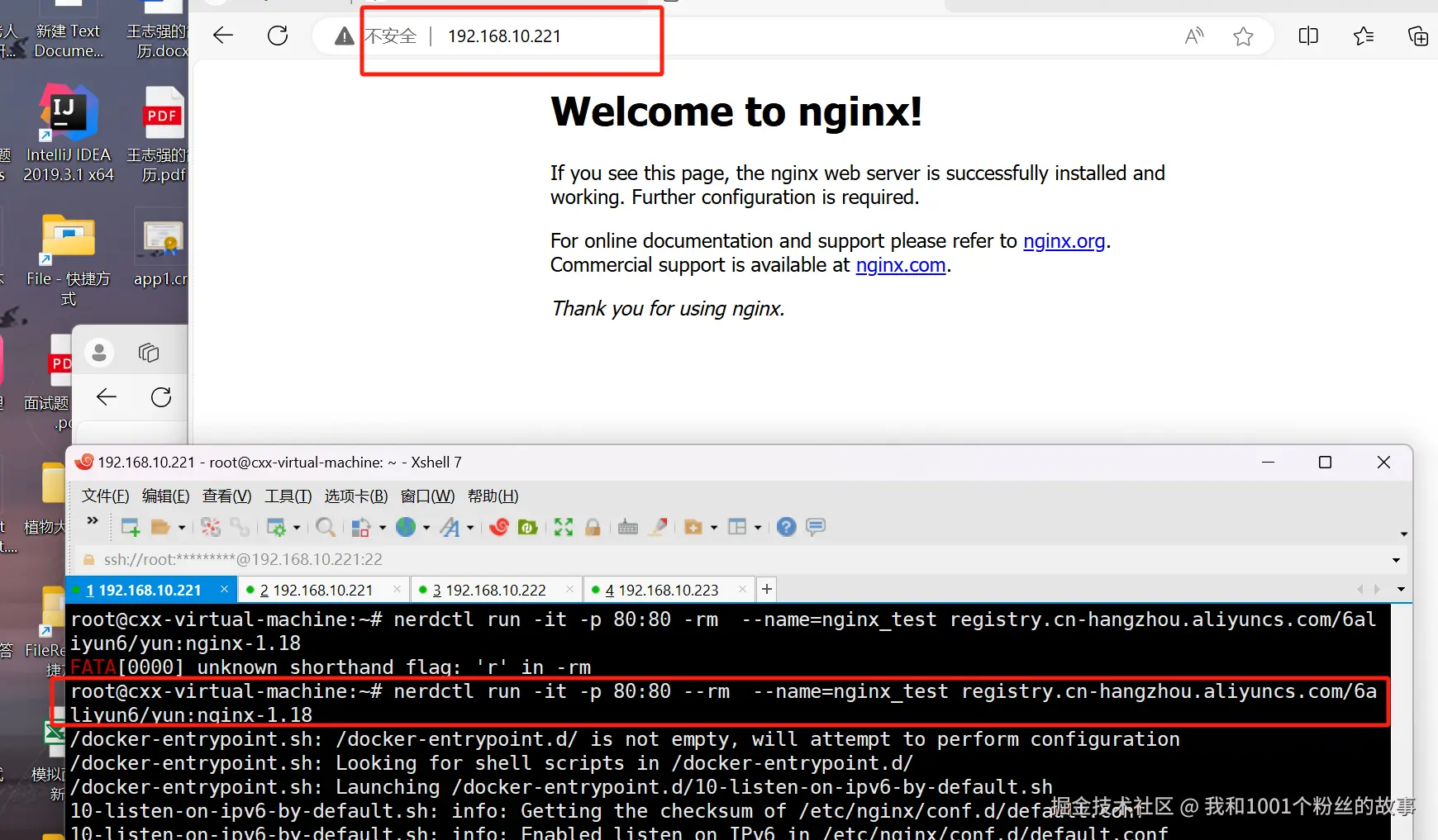Click the Xshell layout panel icon
1438x840 pixels.
pyautogui.click(x=737, y=527)
